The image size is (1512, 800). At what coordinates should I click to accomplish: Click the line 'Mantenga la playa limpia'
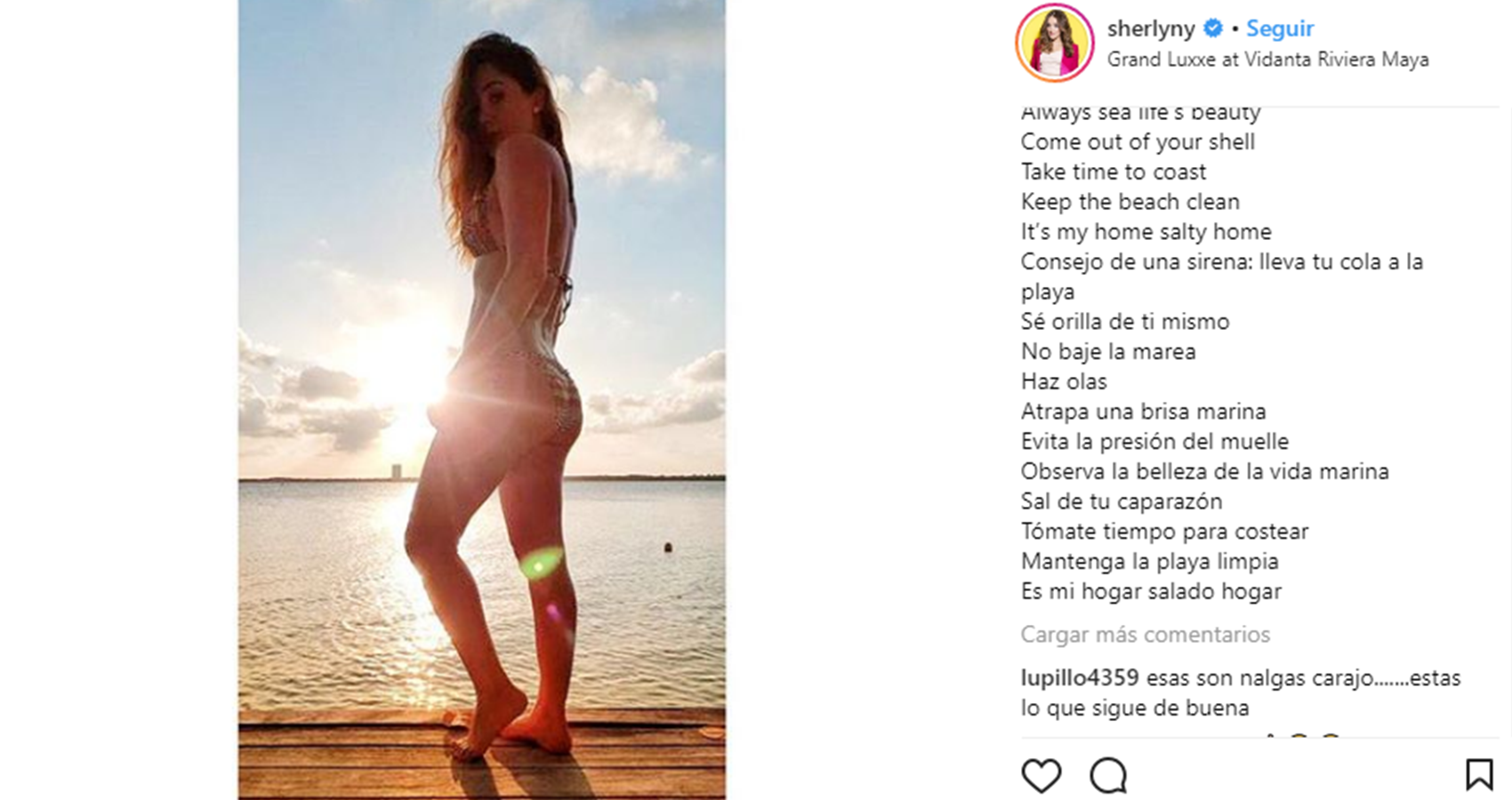point(1149,562)
